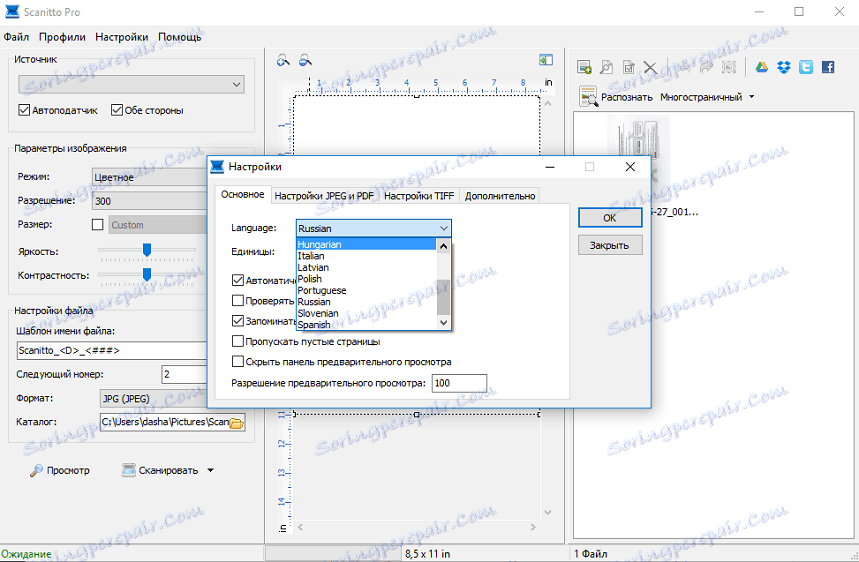Viewport: 859px width, 562px height.
Task: Select the Основное tab
Action: (243, 194)
